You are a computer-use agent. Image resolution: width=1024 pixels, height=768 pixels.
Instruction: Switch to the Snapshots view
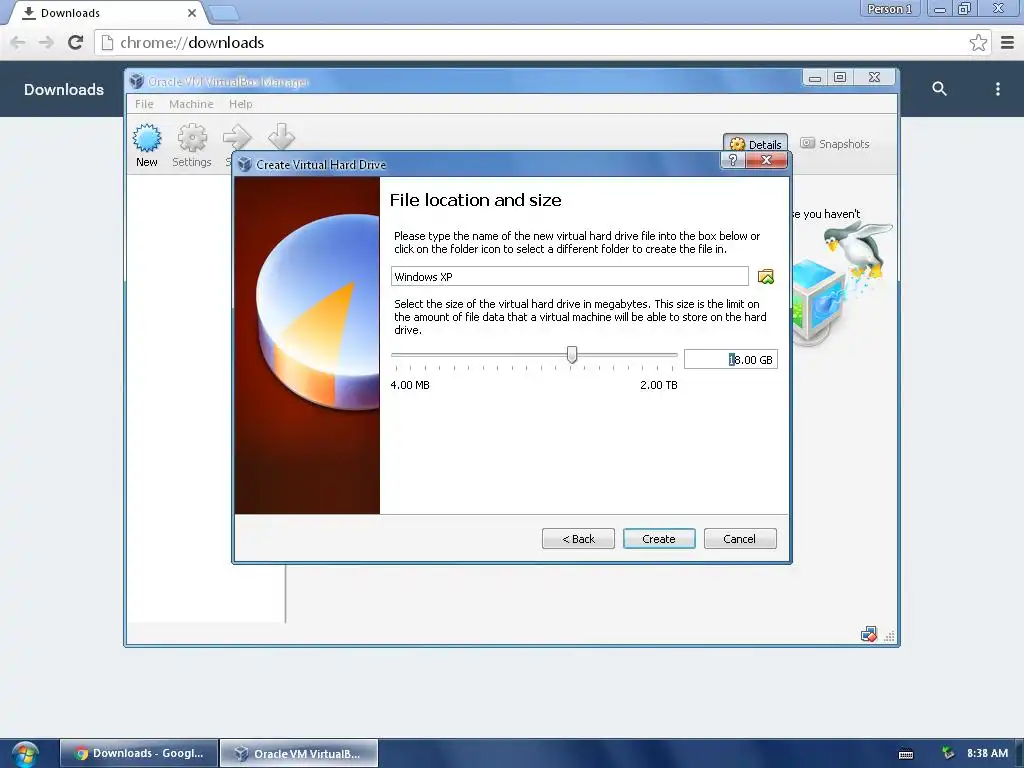pyautogui.click(x=835, y=144)
